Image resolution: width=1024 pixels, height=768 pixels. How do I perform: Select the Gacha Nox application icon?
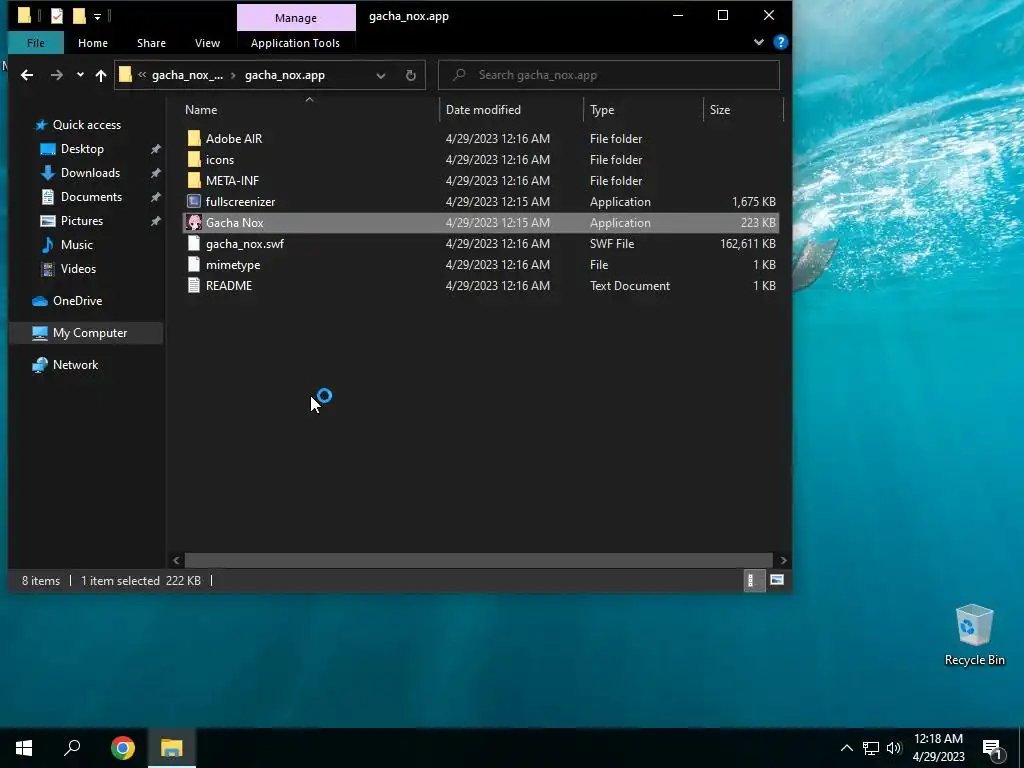point(194,223)
